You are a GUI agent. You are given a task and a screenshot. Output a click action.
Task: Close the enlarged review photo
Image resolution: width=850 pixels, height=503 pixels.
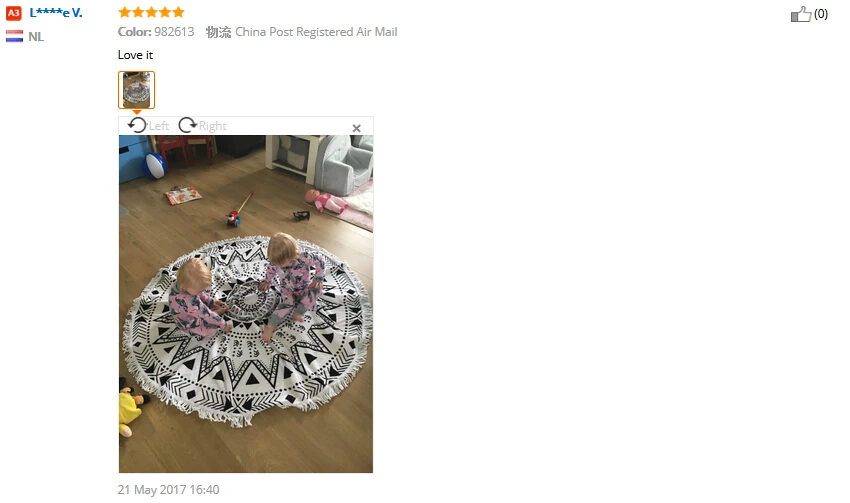click(356, 128)
